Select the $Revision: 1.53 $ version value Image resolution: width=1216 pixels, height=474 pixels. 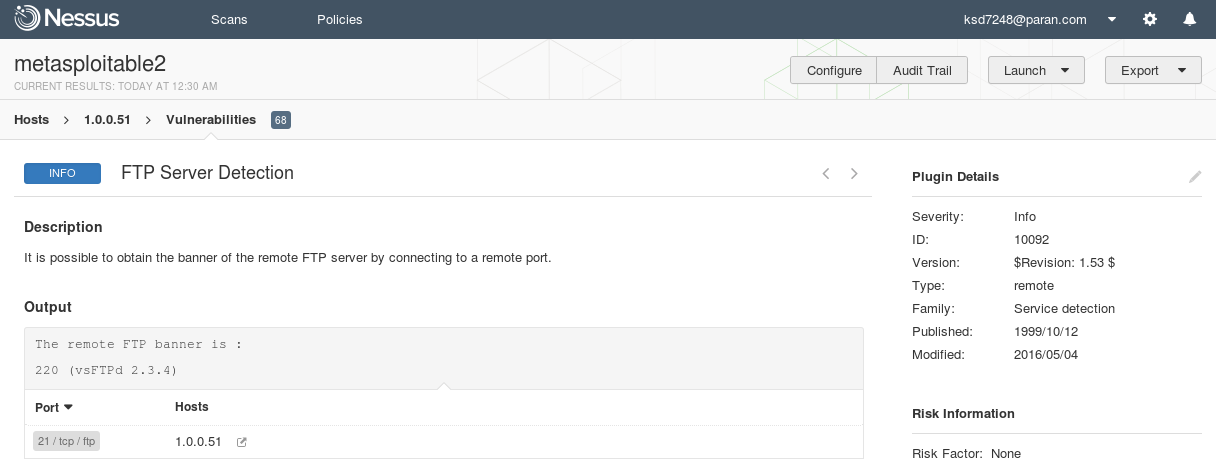click(x=1064, y=262)
